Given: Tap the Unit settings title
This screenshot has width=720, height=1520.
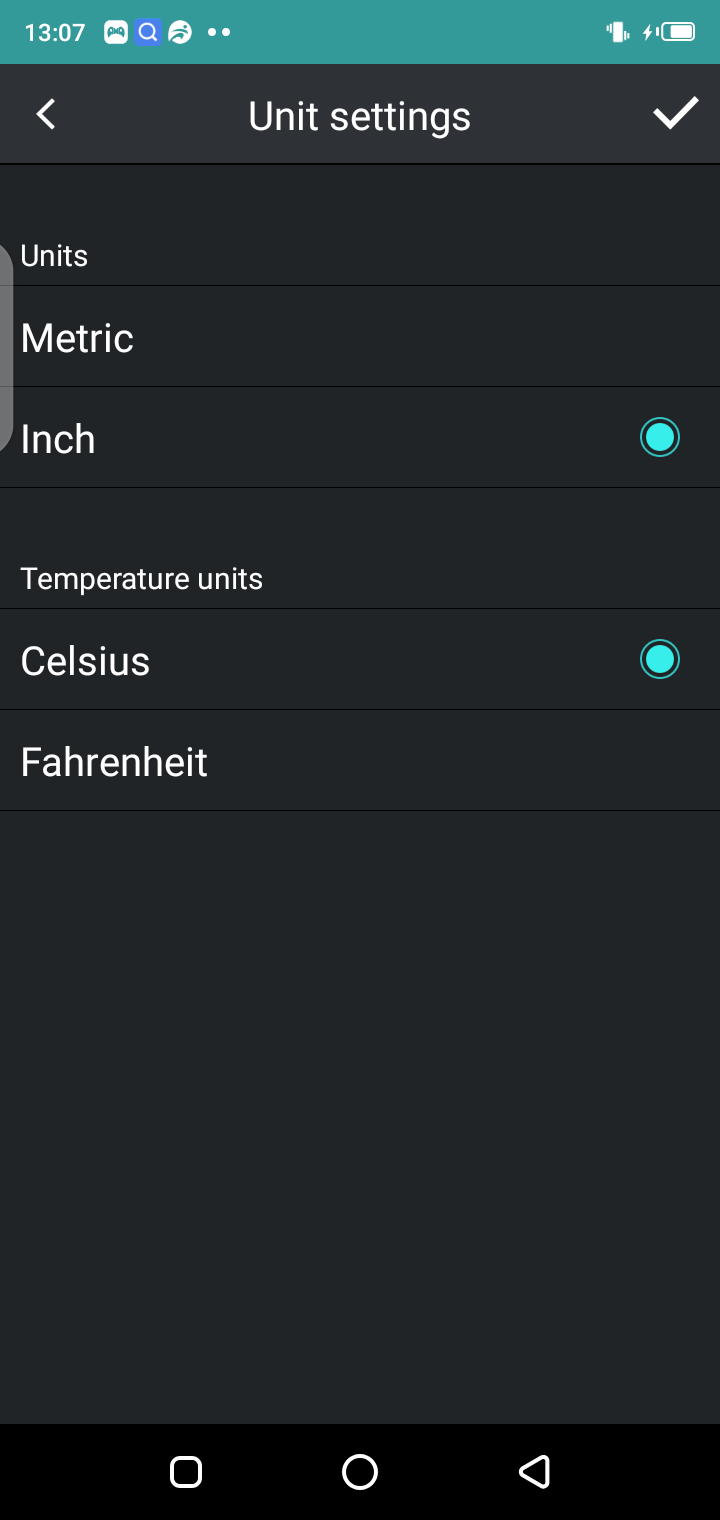Looking at the screenshot, I should point(359,116).
